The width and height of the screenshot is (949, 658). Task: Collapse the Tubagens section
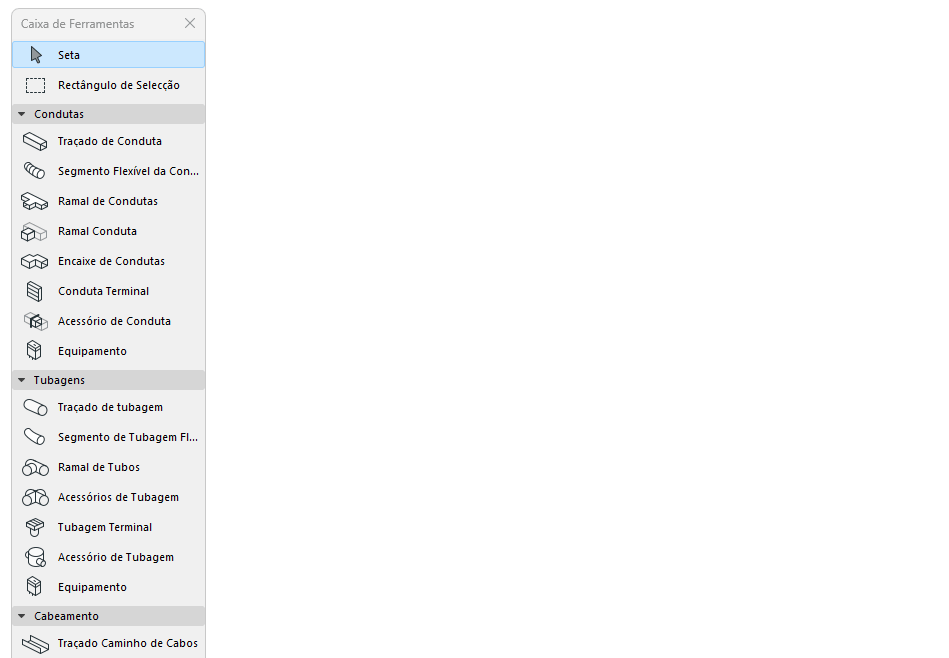[21, 380]
